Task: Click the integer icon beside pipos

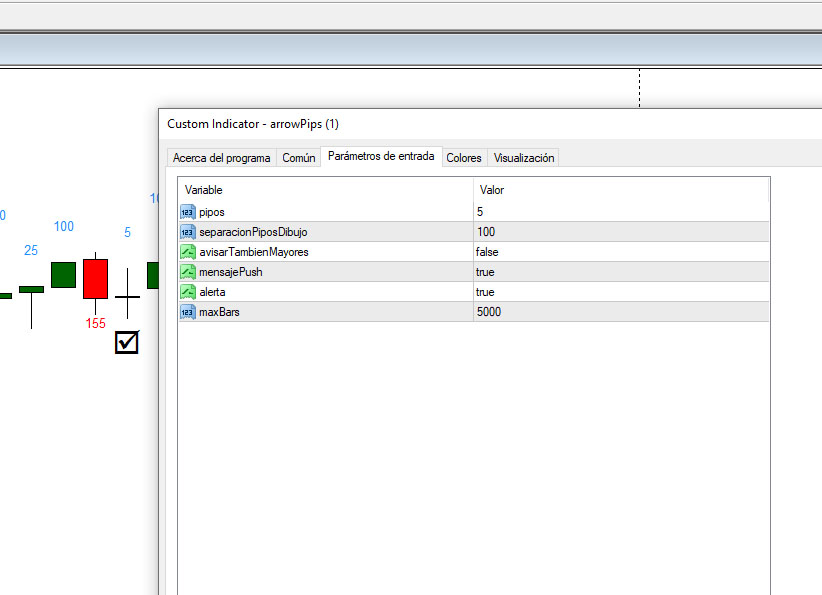Action: pos(187,212)
